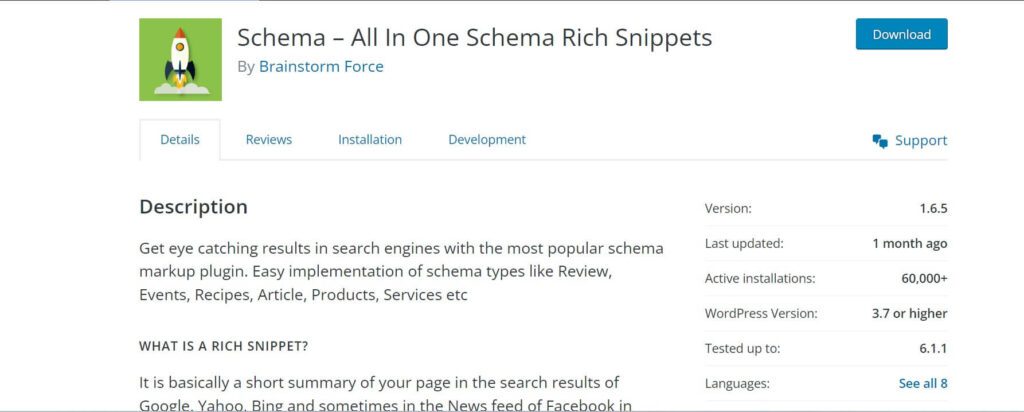Click the 'Get eye catching results' description paragraph
The height and width of the screenshot is (412, 1024).
pos(400,271)
